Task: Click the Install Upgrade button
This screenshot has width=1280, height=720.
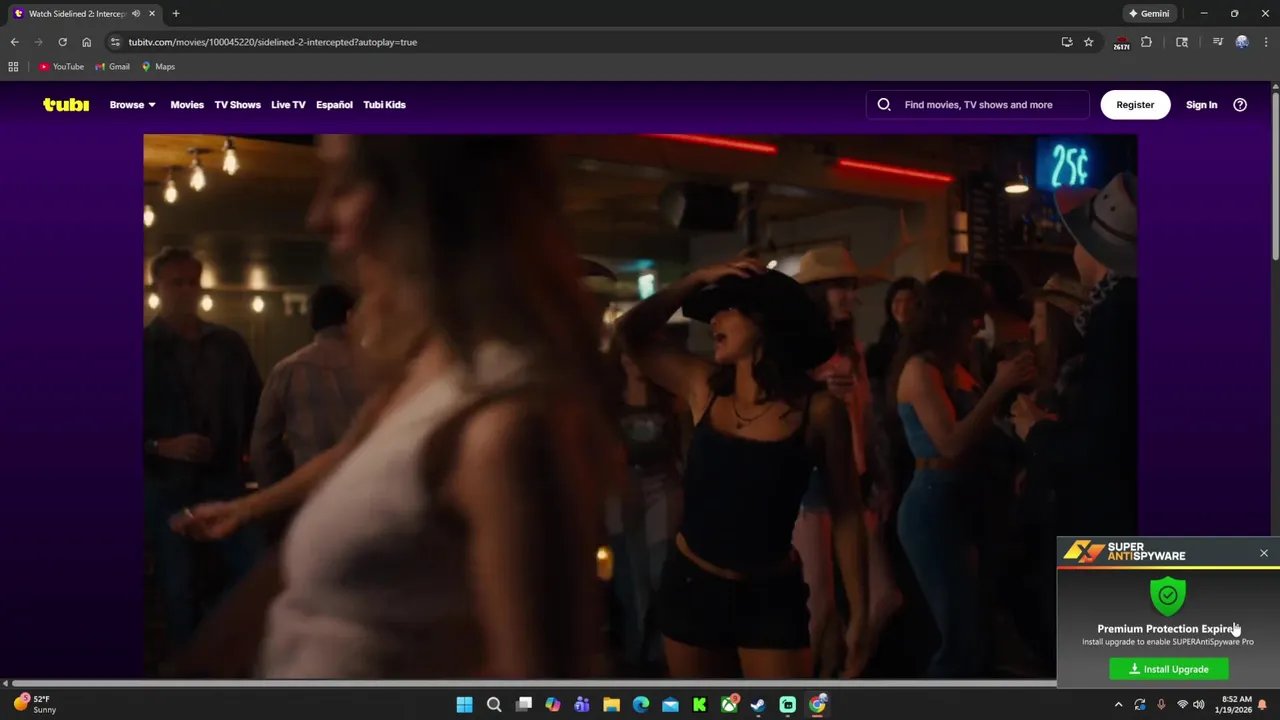Action: point(1169,669)
